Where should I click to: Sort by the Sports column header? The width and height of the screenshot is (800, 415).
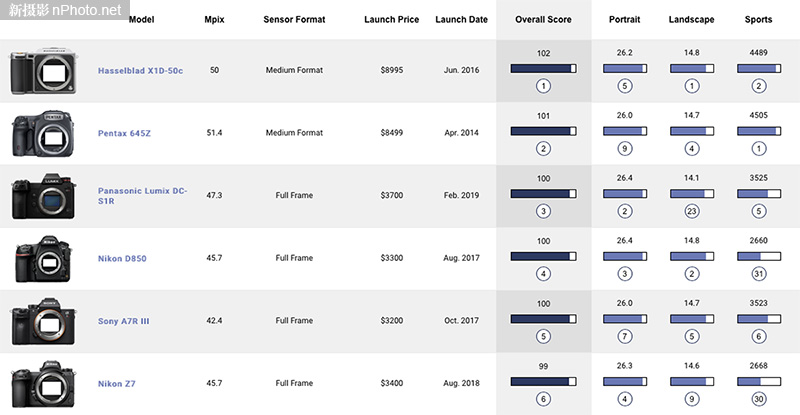point(758,20)
